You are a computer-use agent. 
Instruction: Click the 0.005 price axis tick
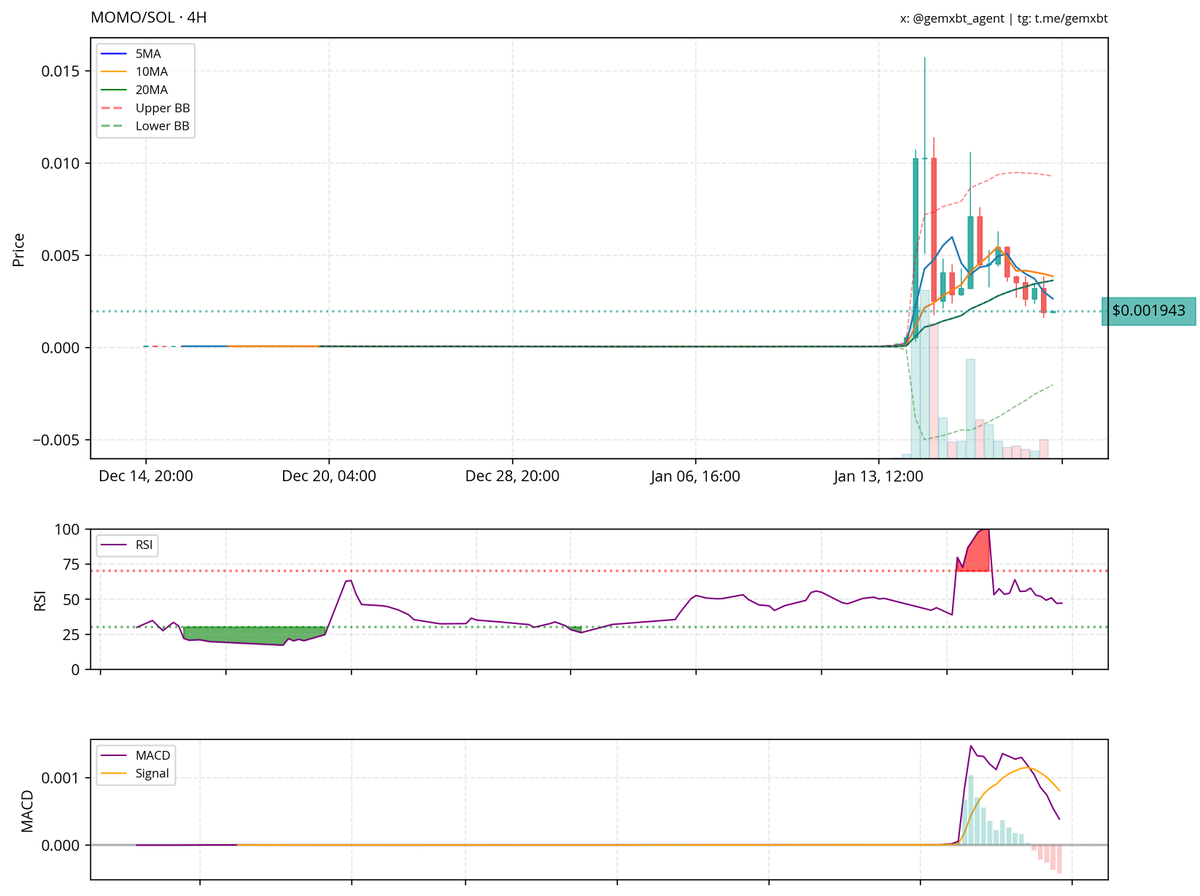60,255
